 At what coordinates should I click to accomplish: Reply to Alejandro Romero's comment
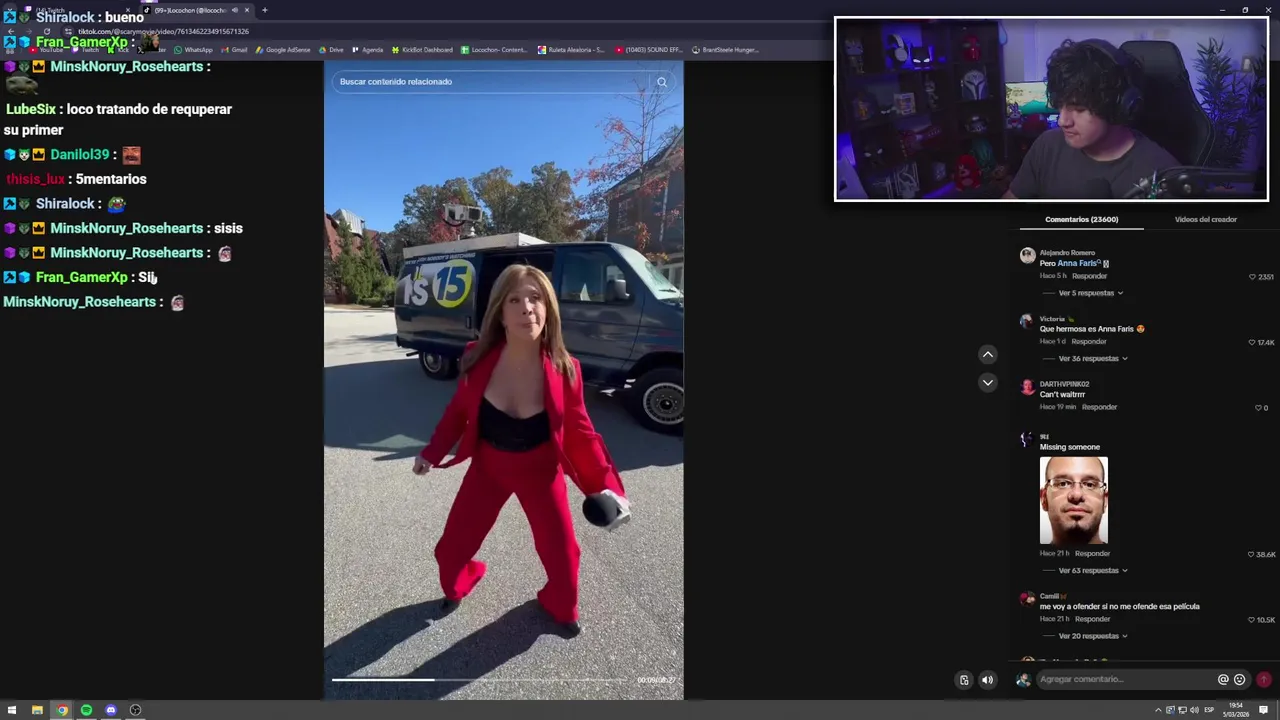click(1089, 276)
